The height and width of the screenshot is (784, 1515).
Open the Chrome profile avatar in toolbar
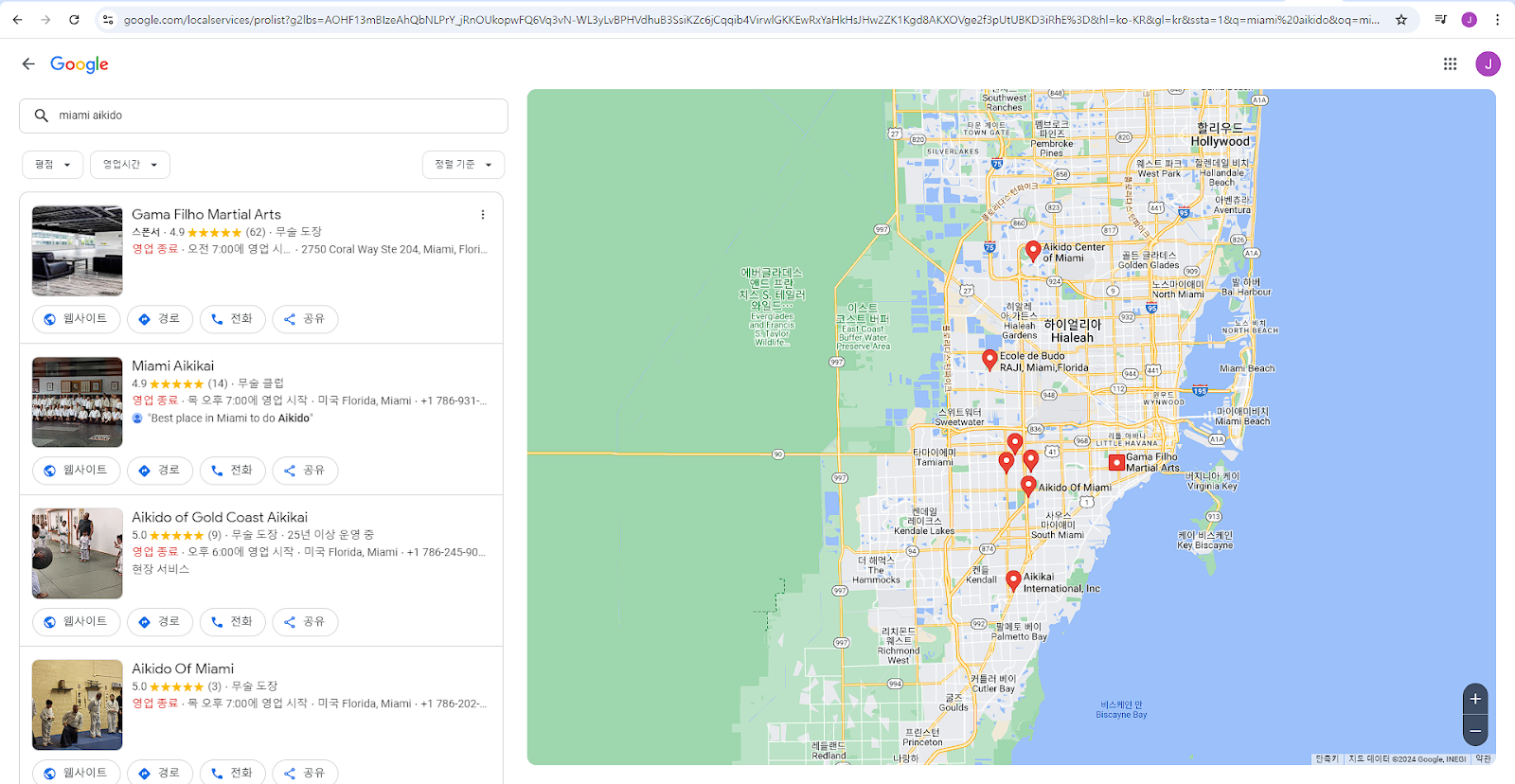tap(1470, 19)
